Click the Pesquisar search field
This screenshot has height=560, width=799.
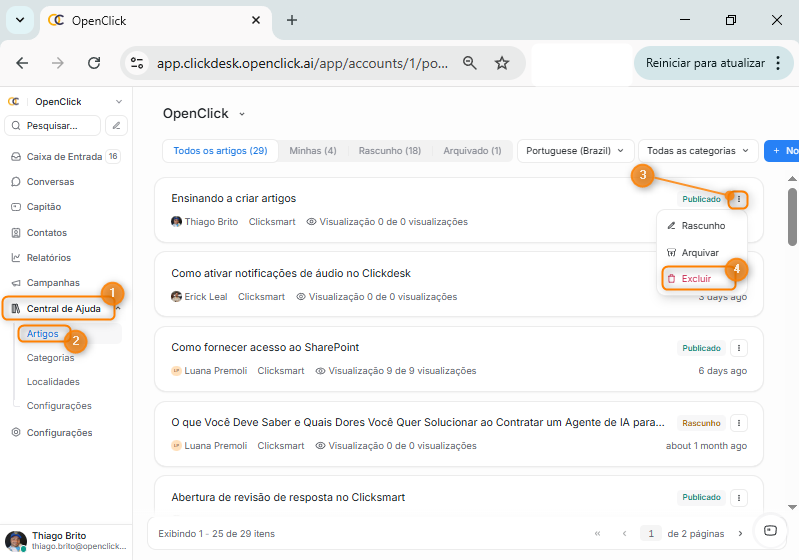(54, 126)
